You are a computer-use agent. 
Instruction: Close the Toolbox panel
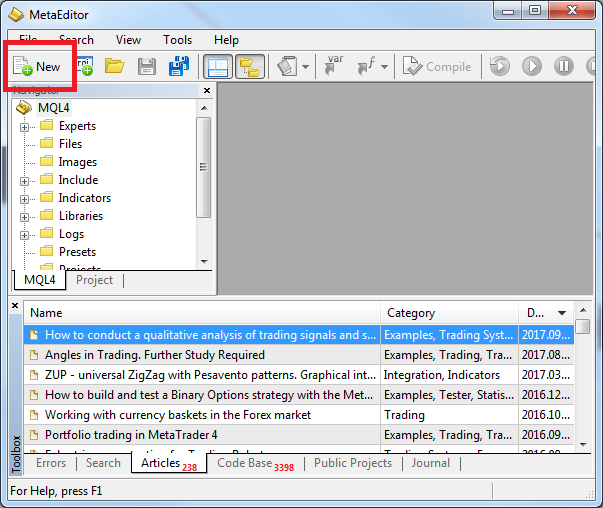coord(15,306)
